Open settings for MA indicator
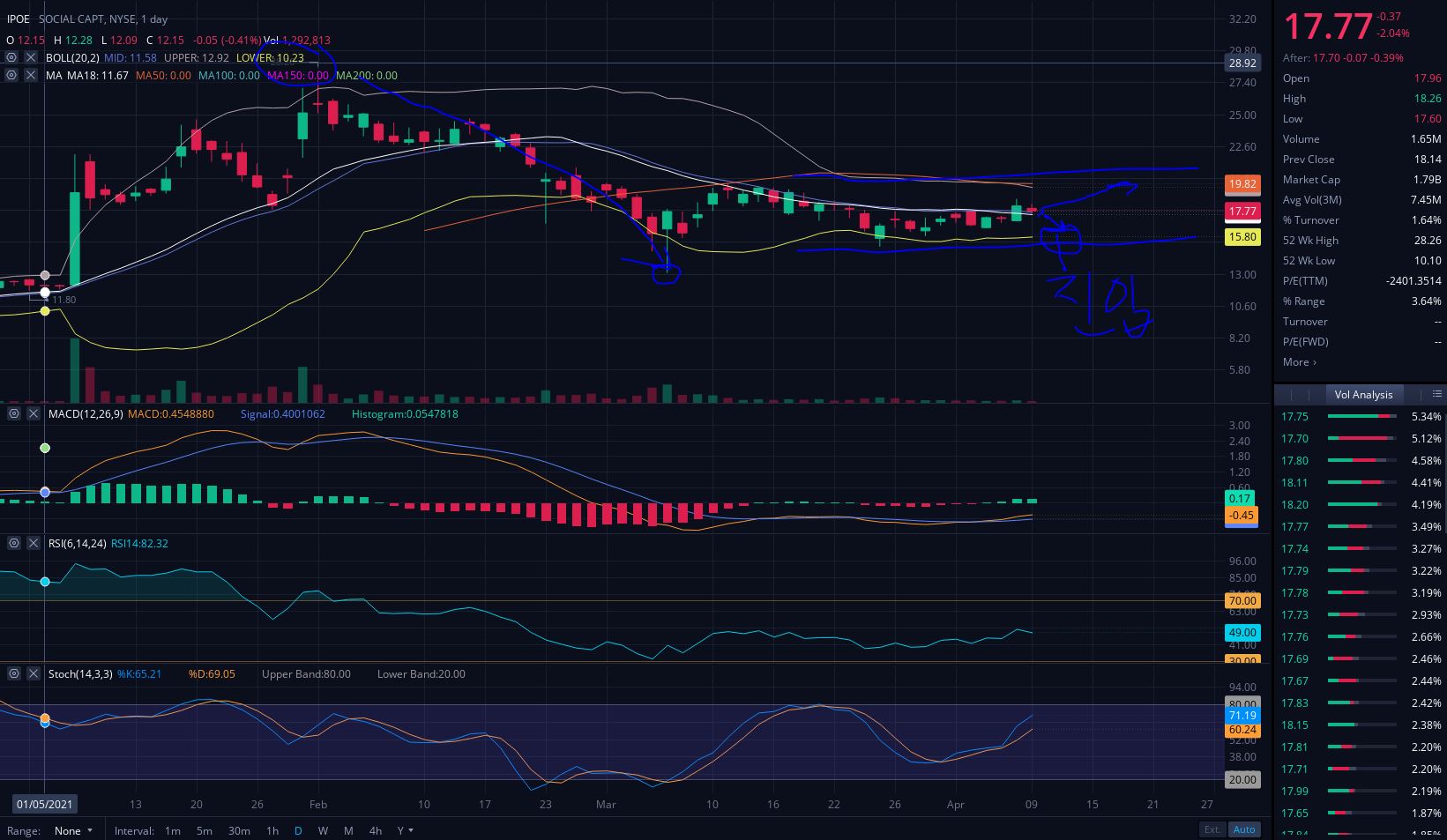 pyautogui.click(x=11, y=75)
